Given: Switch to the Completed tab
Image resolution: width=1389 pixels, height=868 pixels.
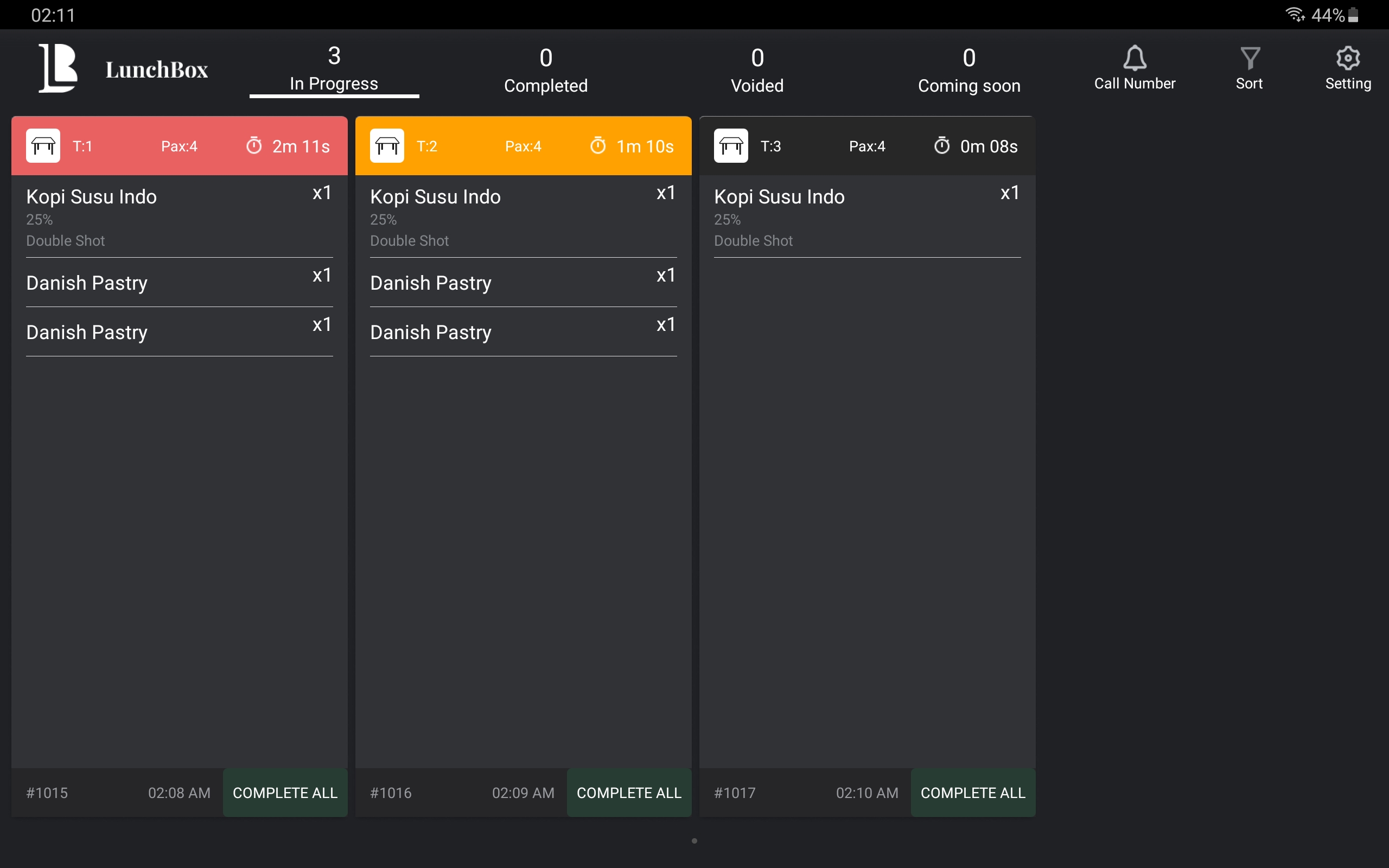Looking at the screenshot, I should tap(545, 70).
